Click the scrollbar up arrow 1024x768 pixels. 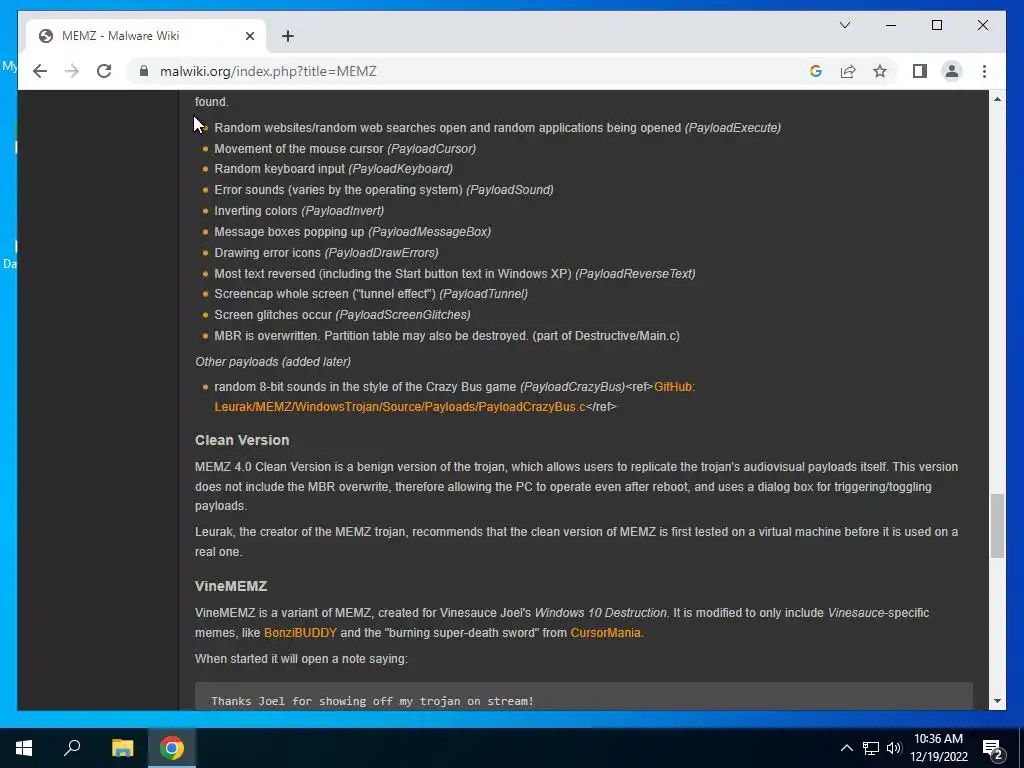point(997,99)
